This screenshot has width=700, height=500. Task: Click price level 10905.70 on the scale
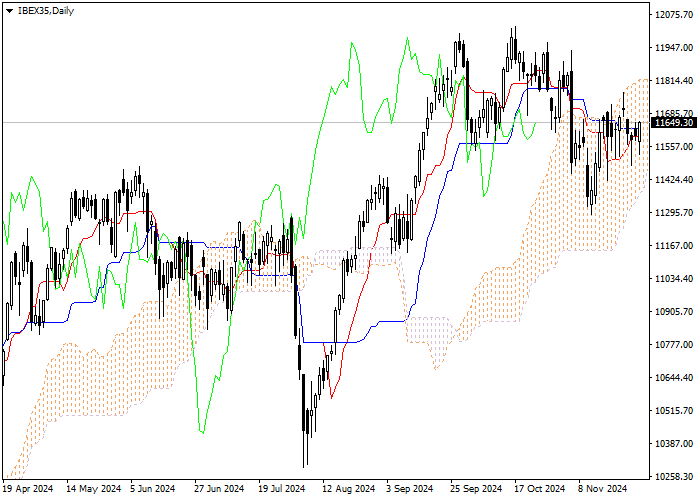(674, 312)
